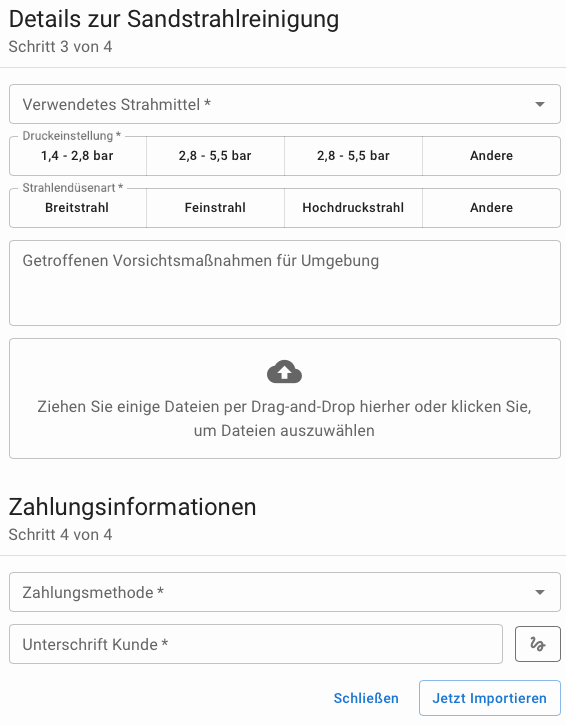
Task: Click the Schließen button
Action: 366,698
